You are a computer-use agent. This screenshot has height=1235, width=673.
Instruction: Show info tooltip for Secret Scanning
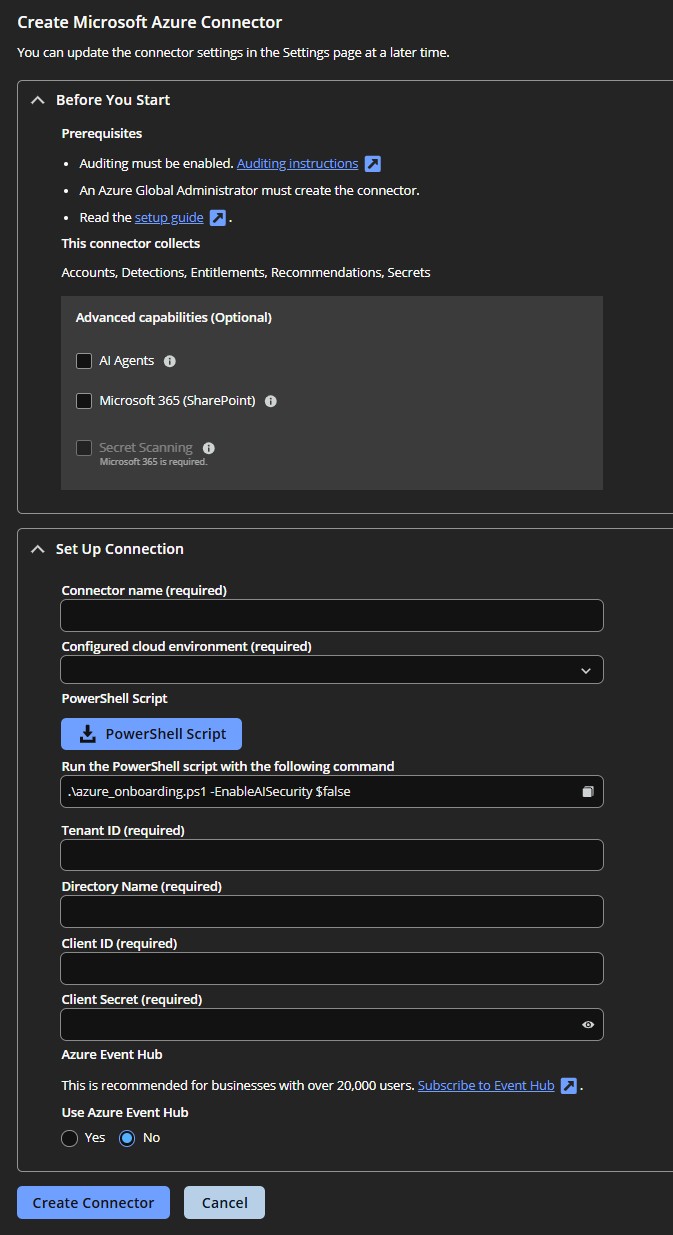point(209,448)
